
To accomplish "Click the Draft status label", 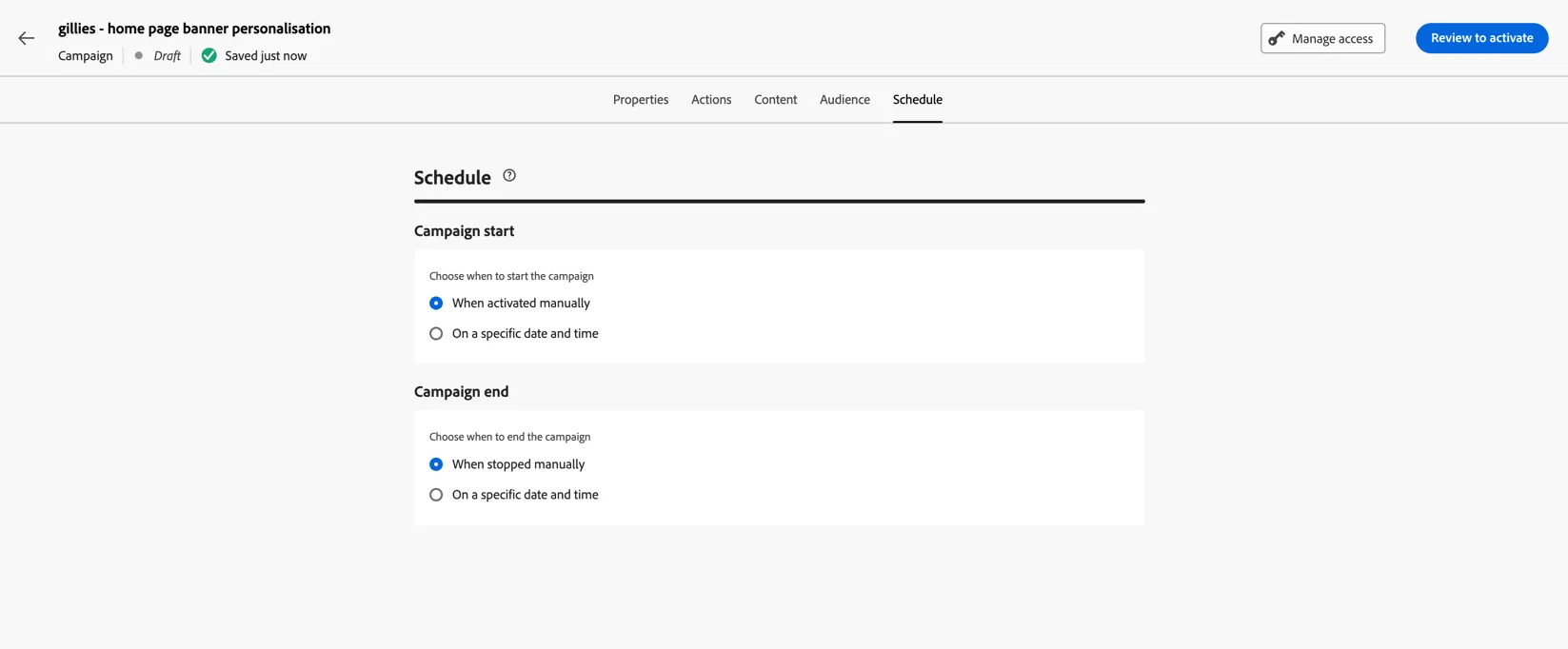I will click(x=167, y=55).
